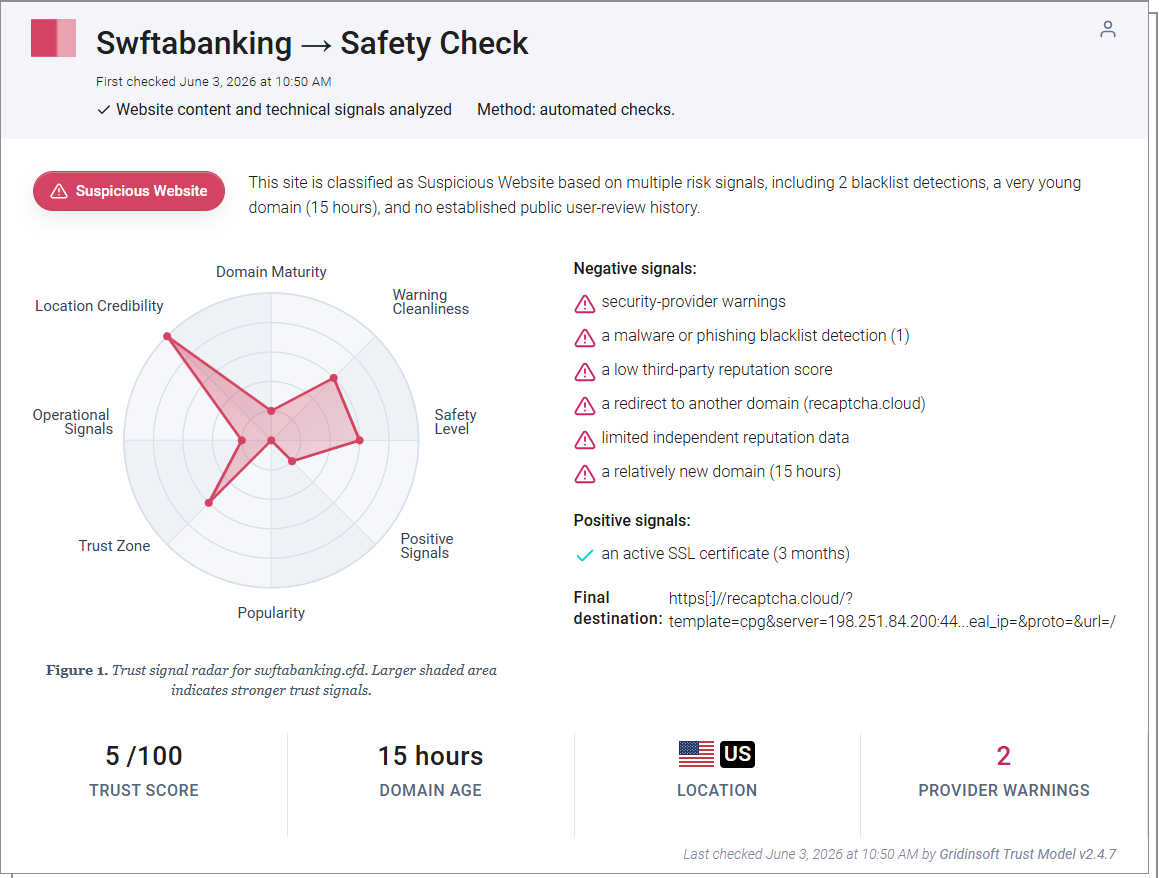Screen dimensions: 1159x878
Task: Click warning icon beside security-provider warnings
Action: [x=585, y=303]
